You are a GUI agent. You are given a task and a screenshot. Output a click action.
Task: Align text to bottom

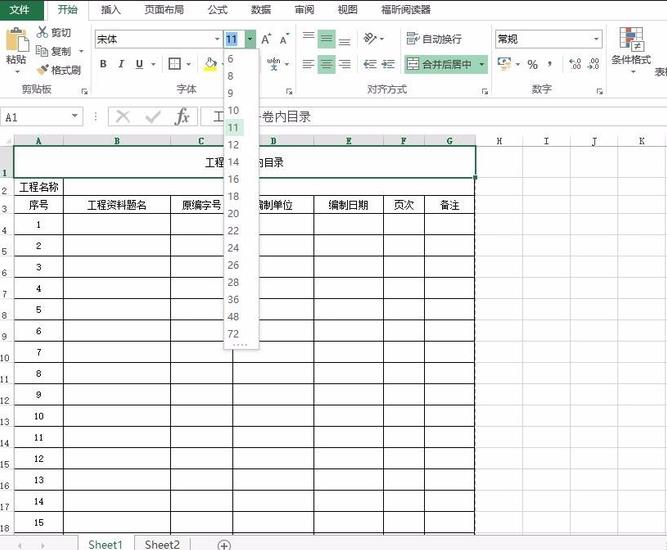(x=345, y=40)
